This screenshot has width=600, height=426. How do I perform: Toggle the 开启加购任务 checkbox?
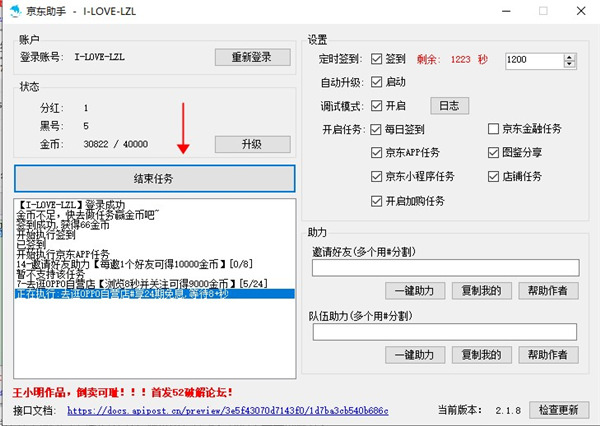click(377, 201)
